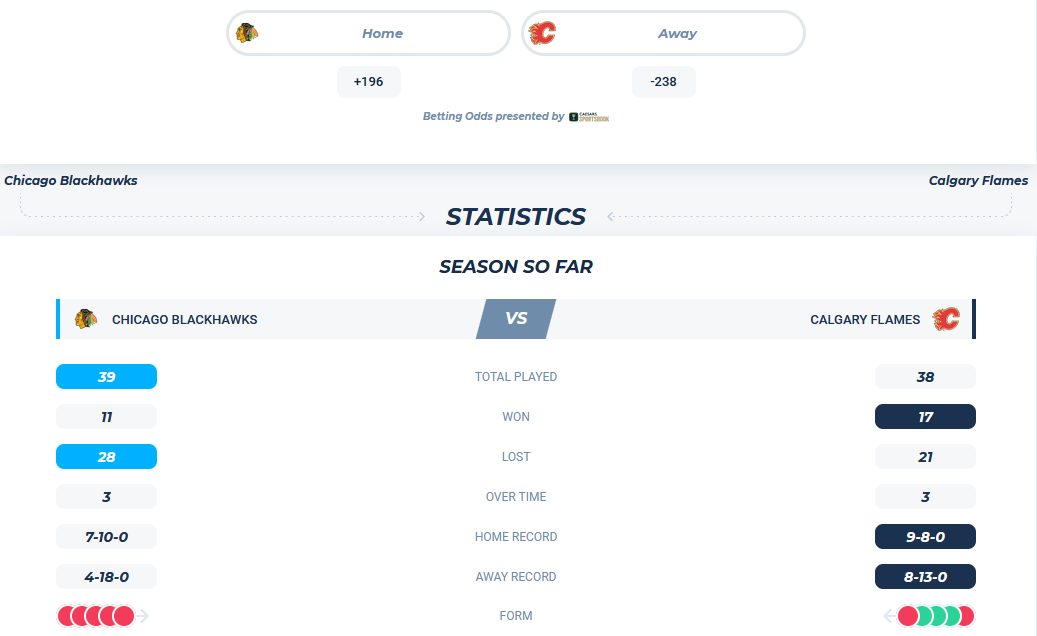
Task: Click the VS badge between teams
Action: click(x=516, y=319)
